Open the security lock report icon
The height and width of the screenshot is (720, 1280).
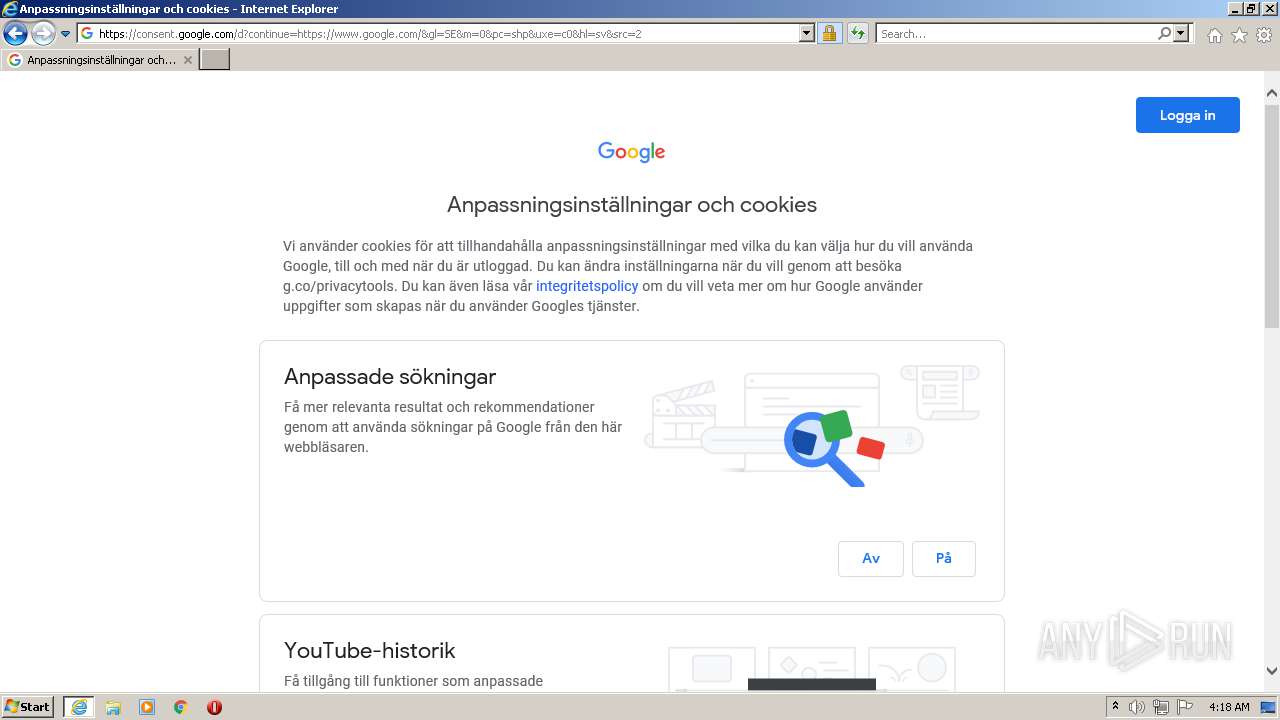click(x=829, y=33)
